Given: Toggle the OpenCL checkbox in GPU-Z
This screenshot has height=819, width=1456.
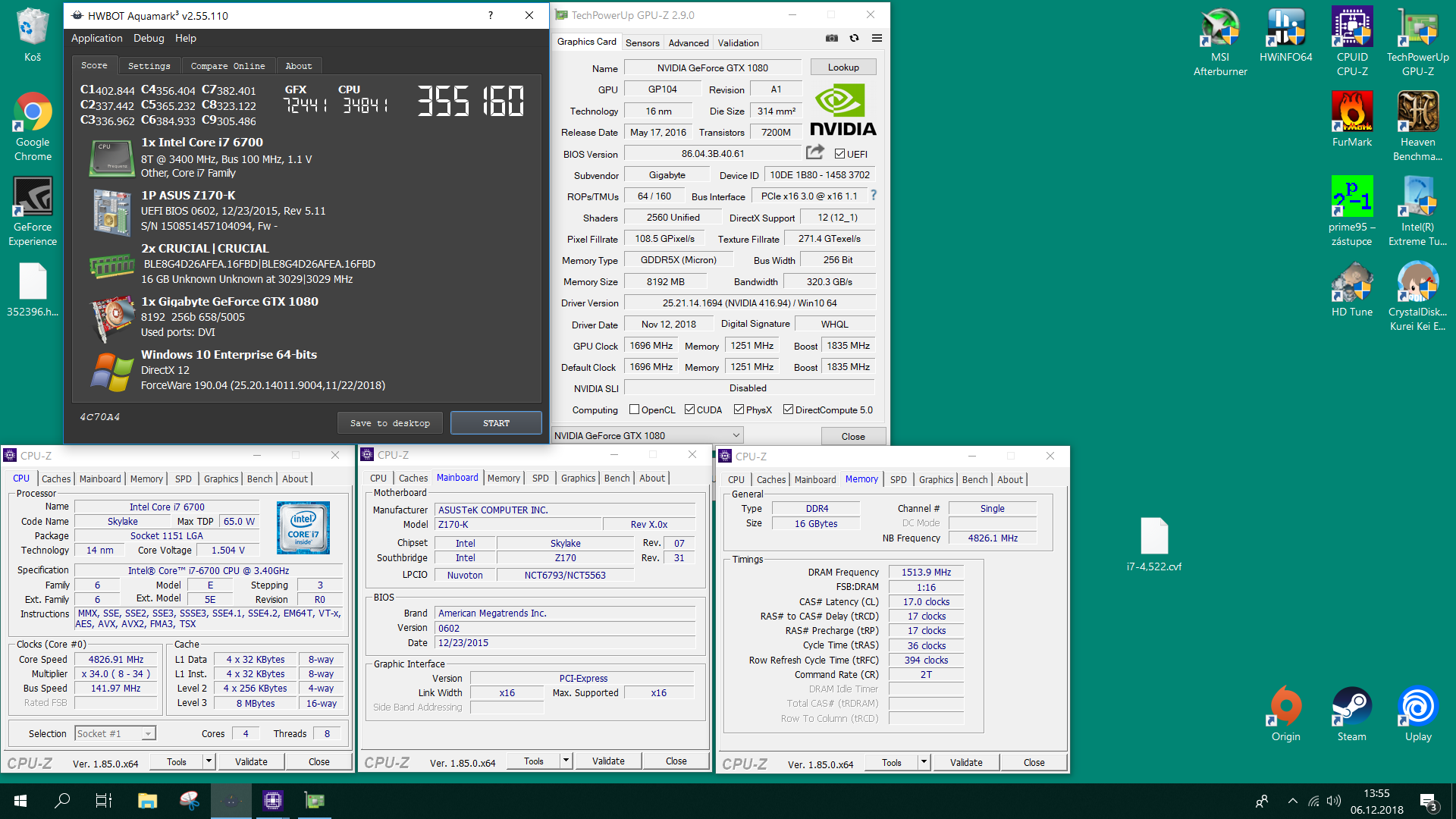Looking at the screenshot, I should click(x=635, y=409).
